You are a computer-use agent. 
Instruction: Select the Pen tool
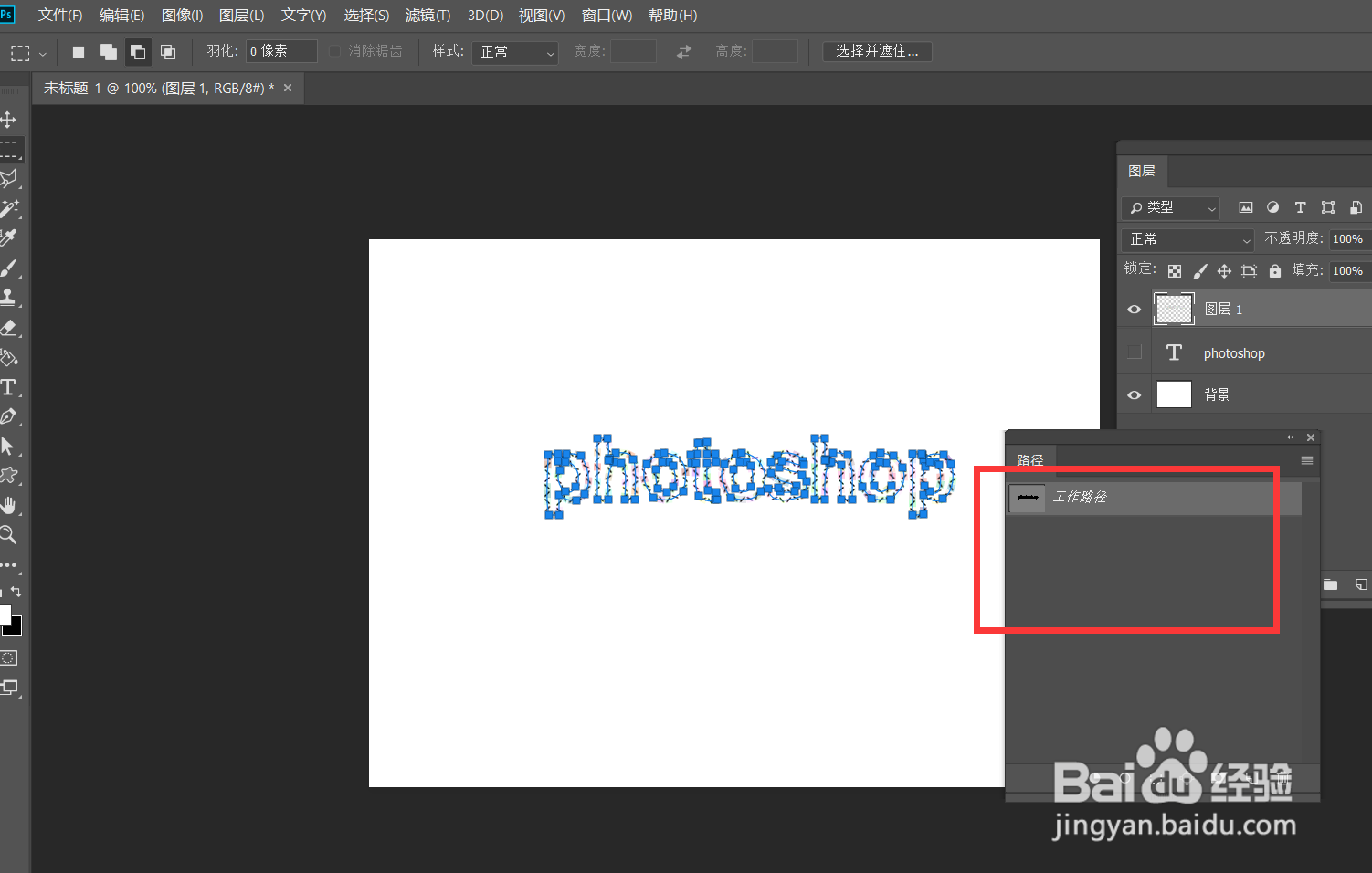8,416
